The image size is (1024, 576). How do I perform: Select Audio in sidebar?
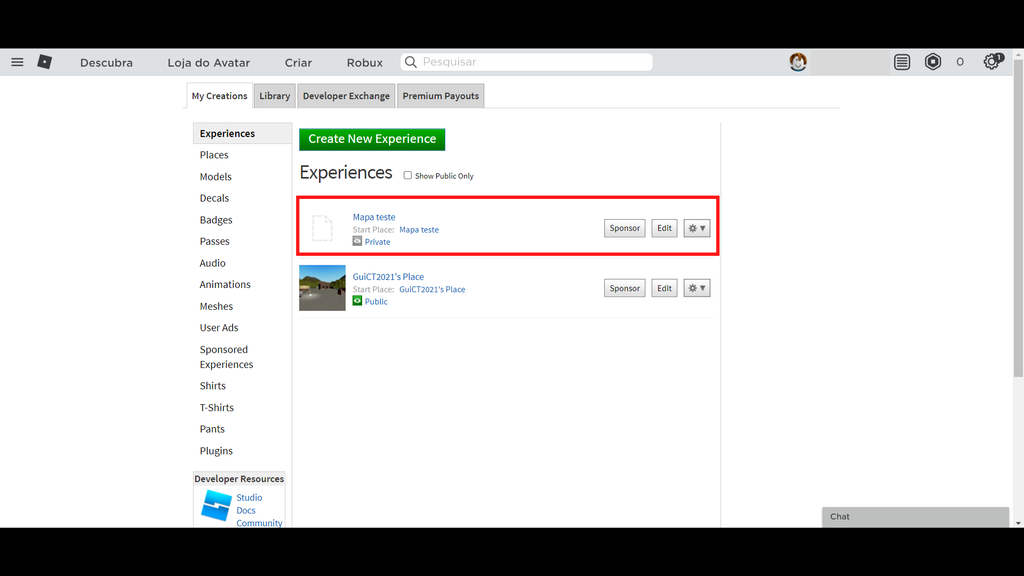click(212, 263)
